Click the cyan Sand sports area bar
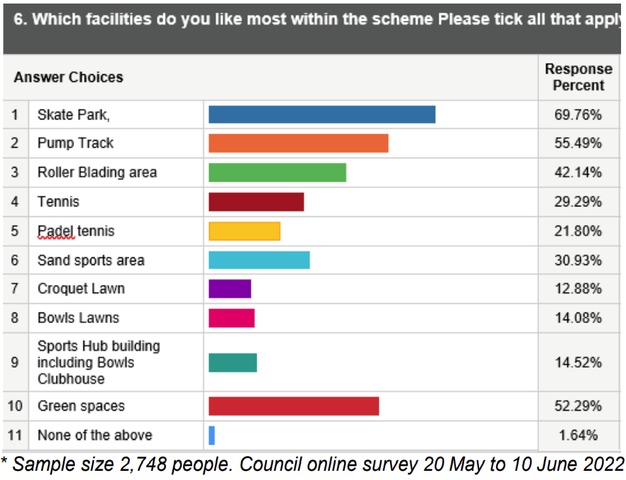The image size is (626, 480). tap(259, 260)
